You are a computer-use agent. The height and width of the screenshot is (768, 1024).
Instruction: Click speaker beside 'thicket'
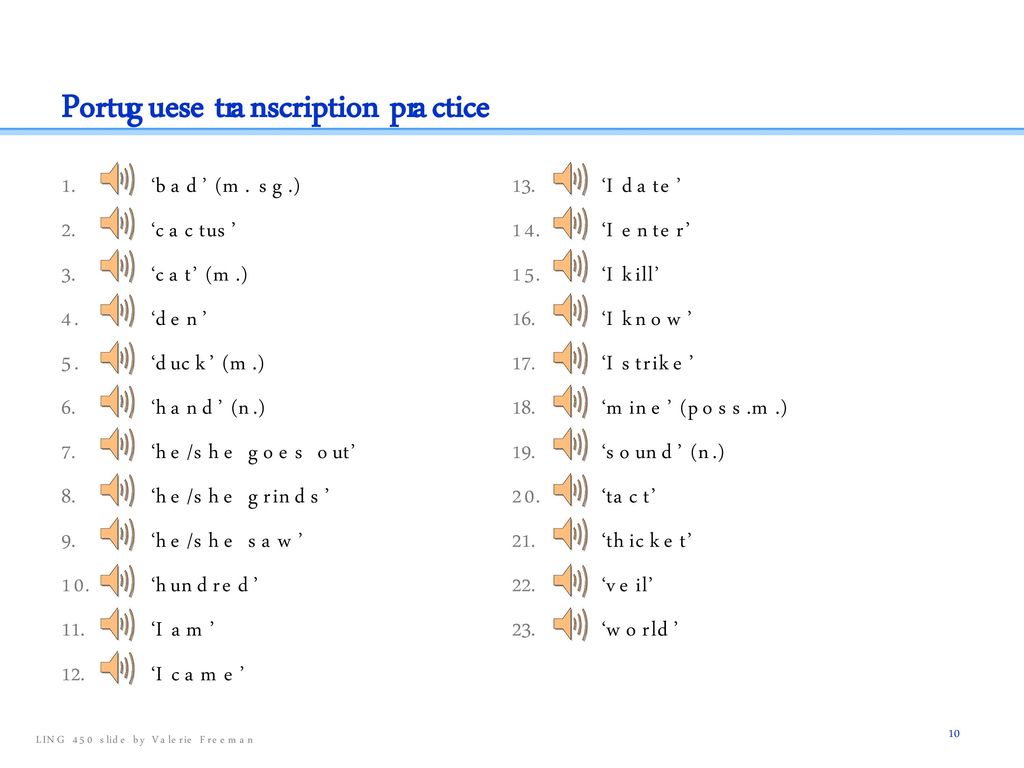tap(571, 534)
